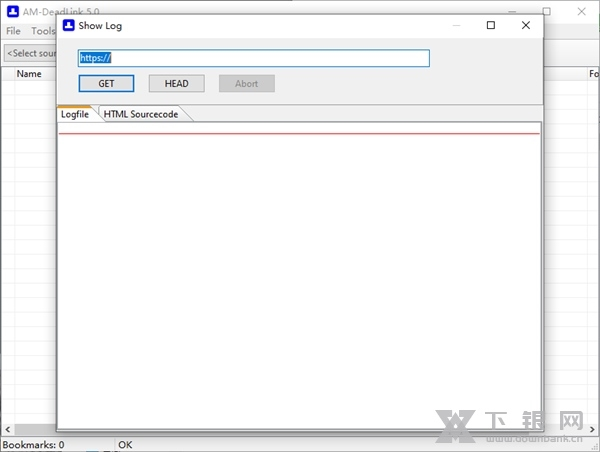600x452 pixels.
Task: Focus the https:// URL input field
Action: [254, 58]
